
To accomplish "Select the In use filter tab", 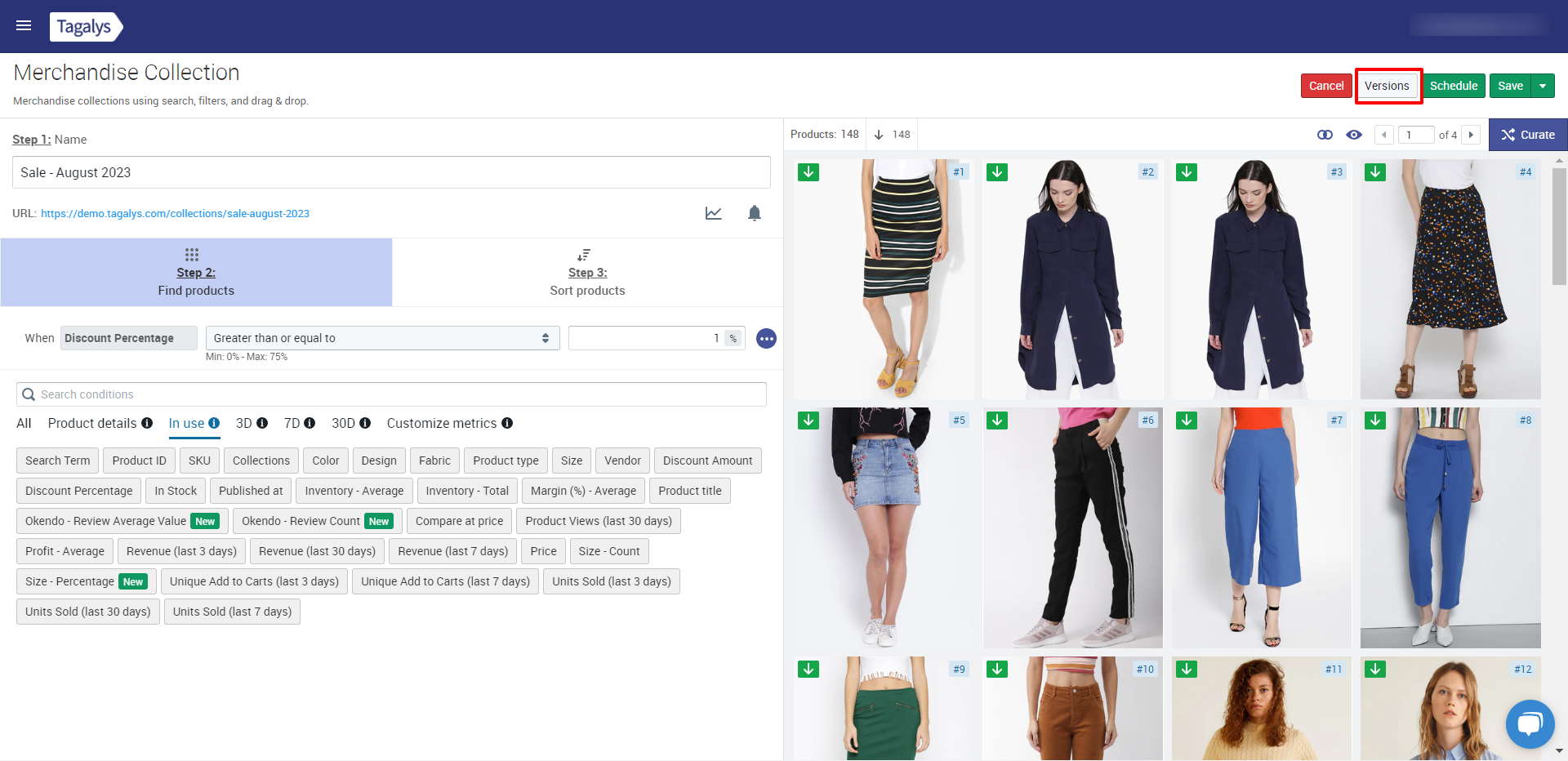I will [186, 423].
